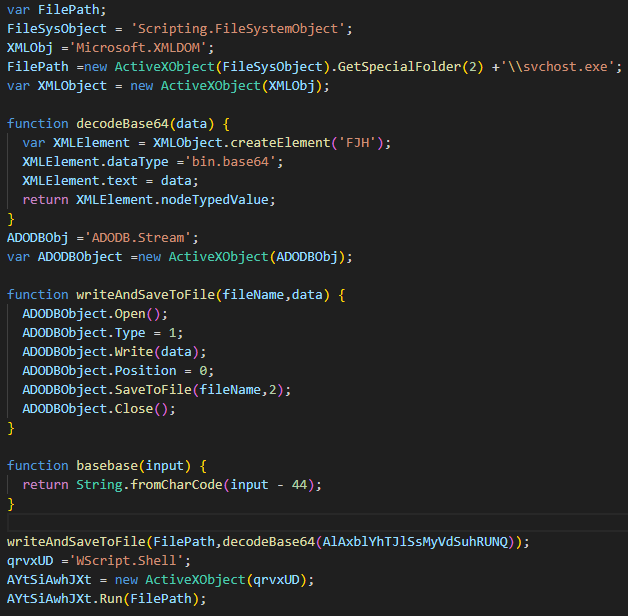Screen dimensions: 628x616
Task: Click 'new ActiveXObject(qrvxUD)' expression
Action: 211,580
